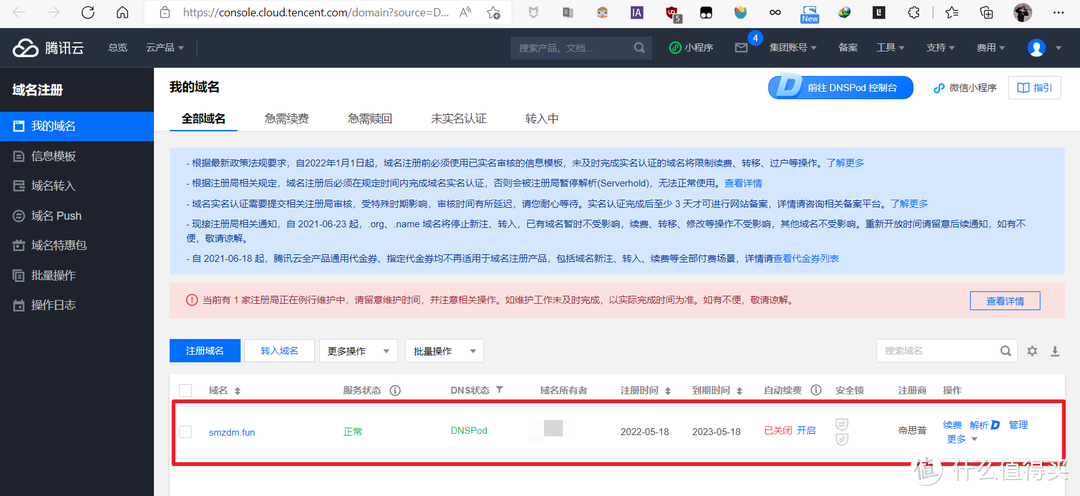Click 转入域名 button
The width and height of the screenshot is (1080, 496).
tap(279, 351)
